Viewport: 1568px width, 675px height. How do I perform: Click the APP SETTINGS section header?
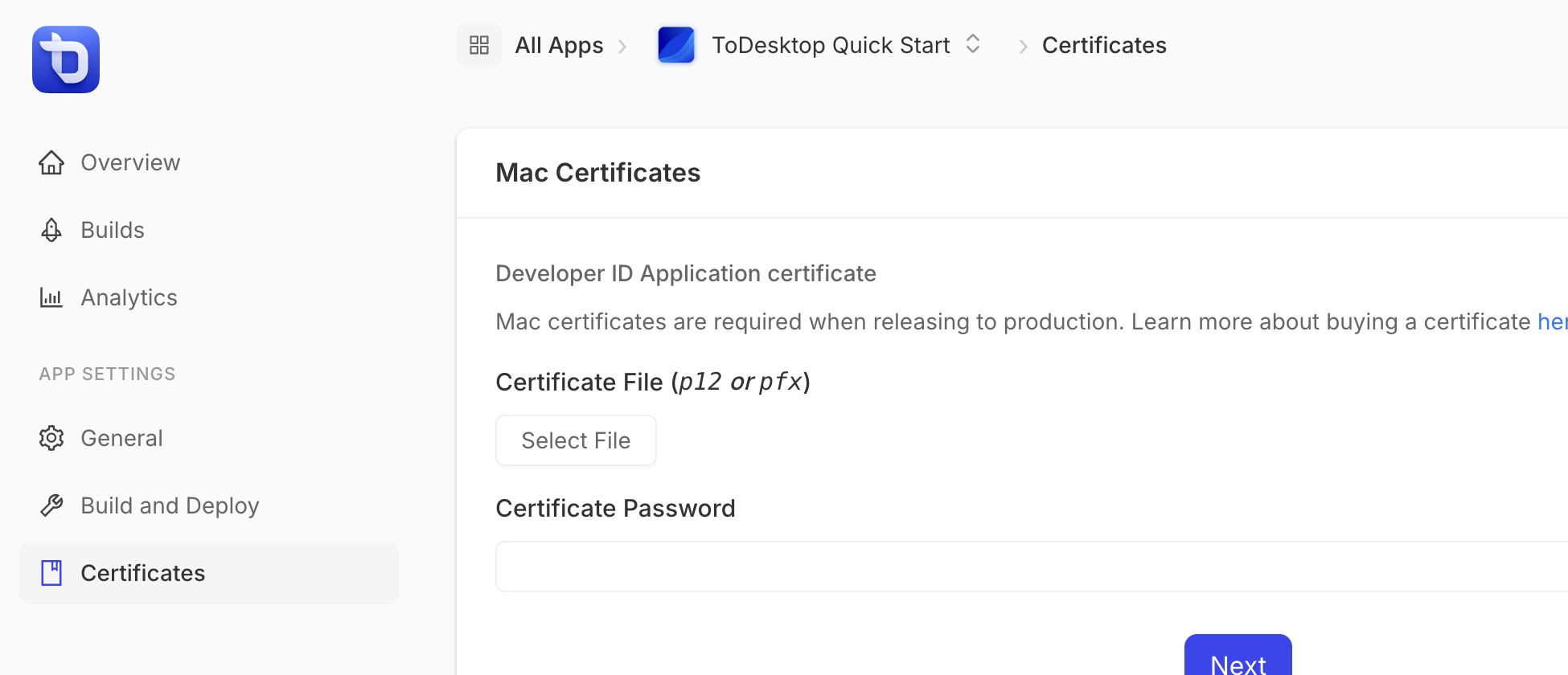[107, 374]
